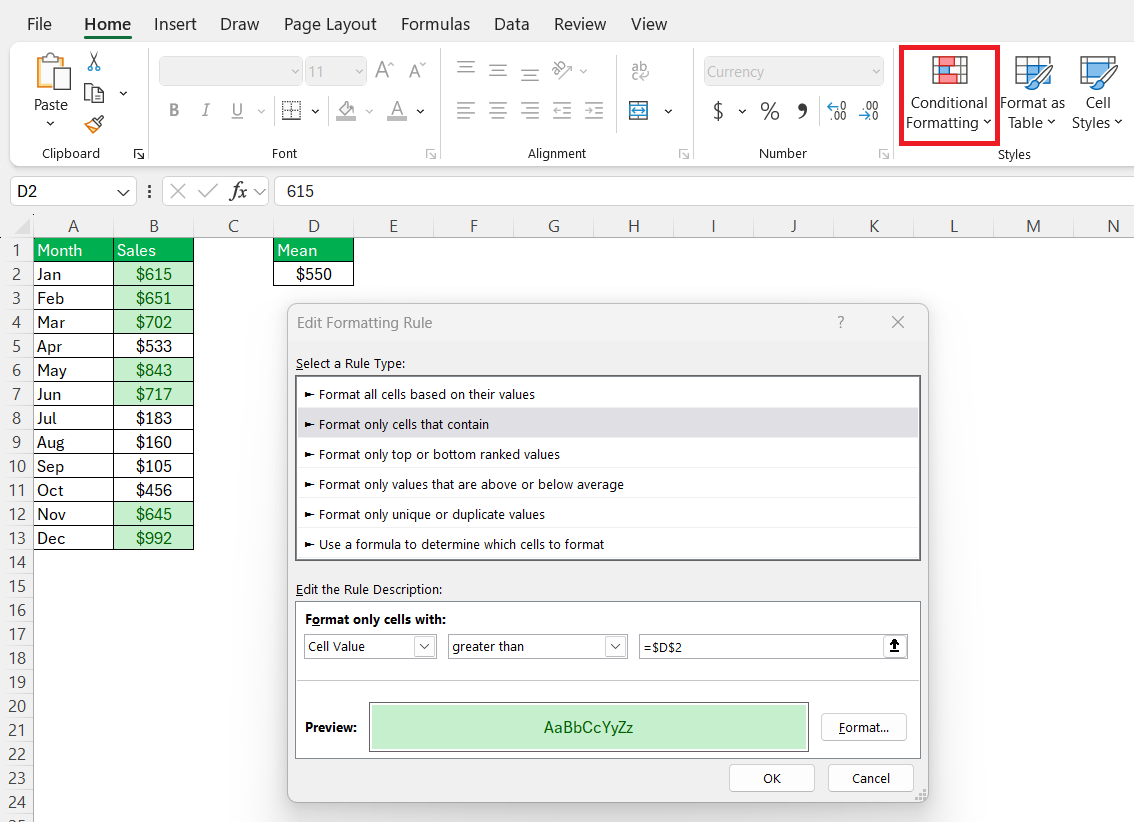1134x822 pixels.
Task: Click Increase Indent icon
Action: (x=594, y=111)
